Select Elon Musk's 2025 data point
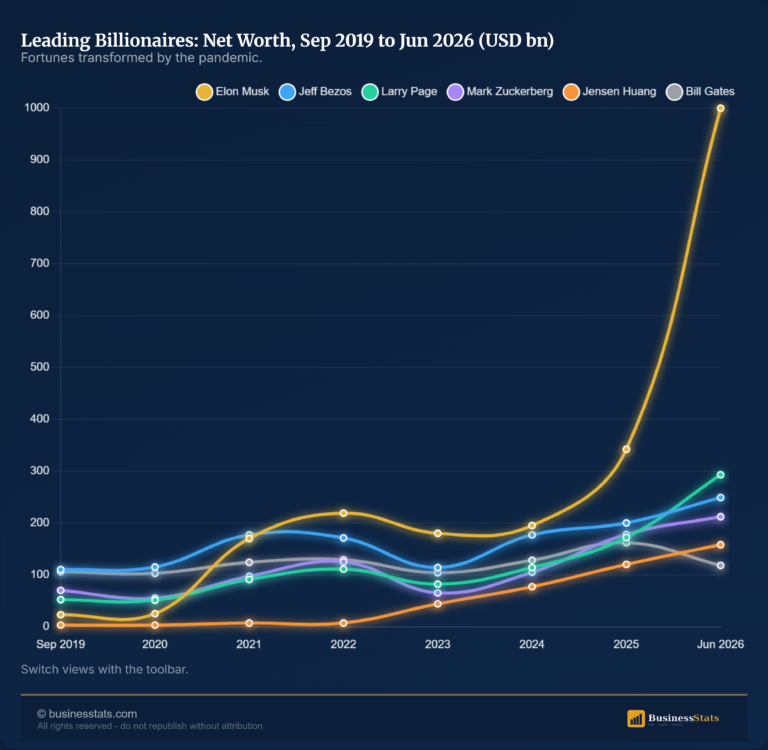This screenshot has height=750, width=768. 626,449
